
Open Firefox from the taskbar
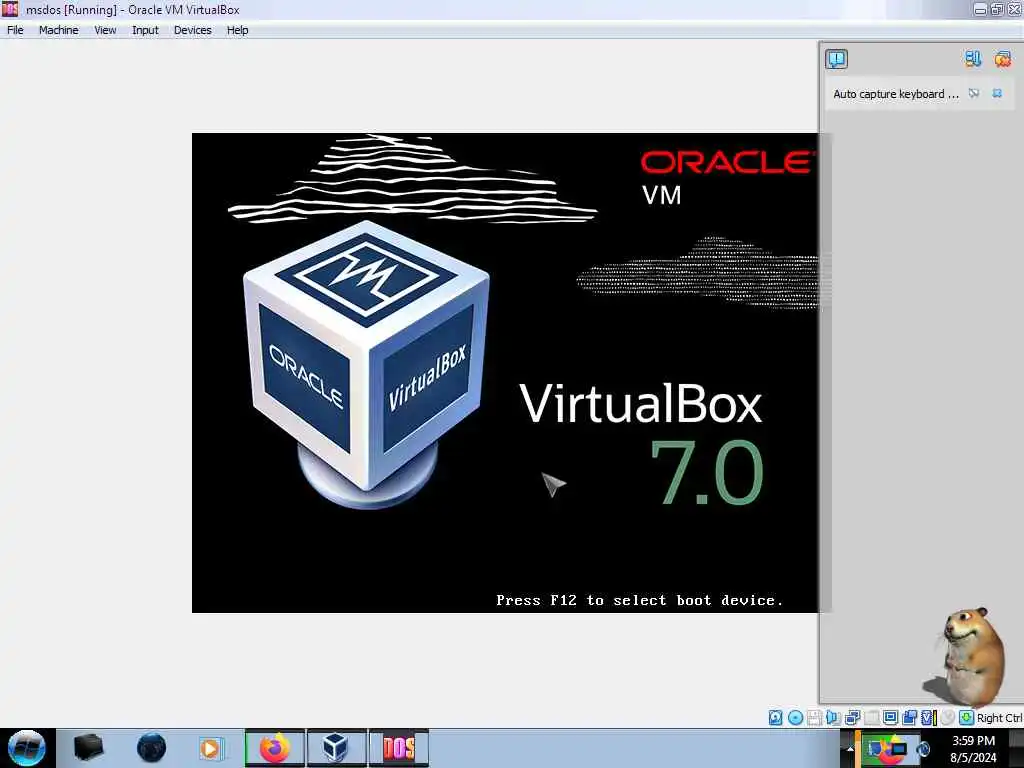tap(274, 748)
